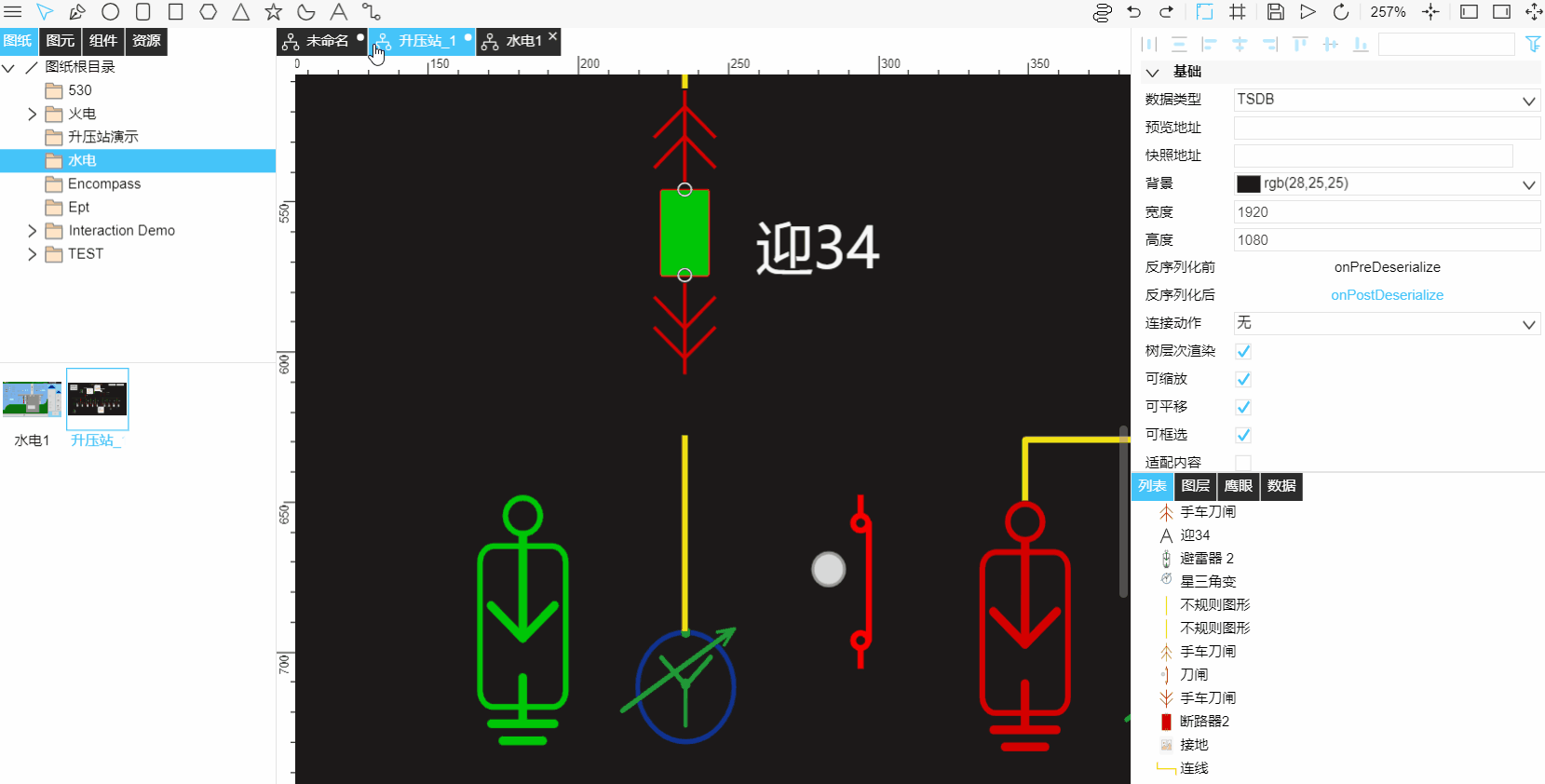Click the onPostDeserialize link

[1387, 295]
